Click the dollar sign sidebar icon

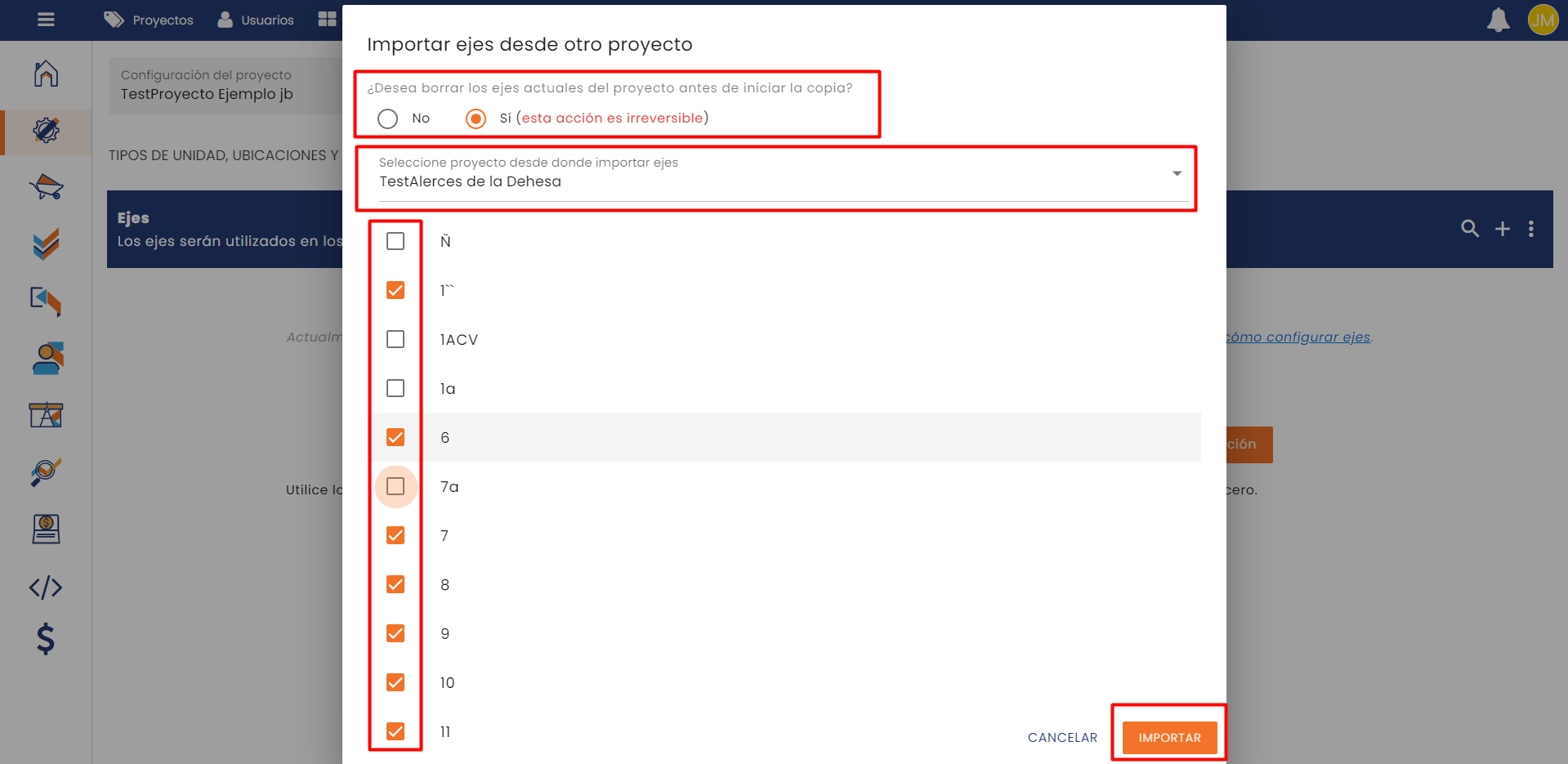pyautogui.click(x=46, y=639)
